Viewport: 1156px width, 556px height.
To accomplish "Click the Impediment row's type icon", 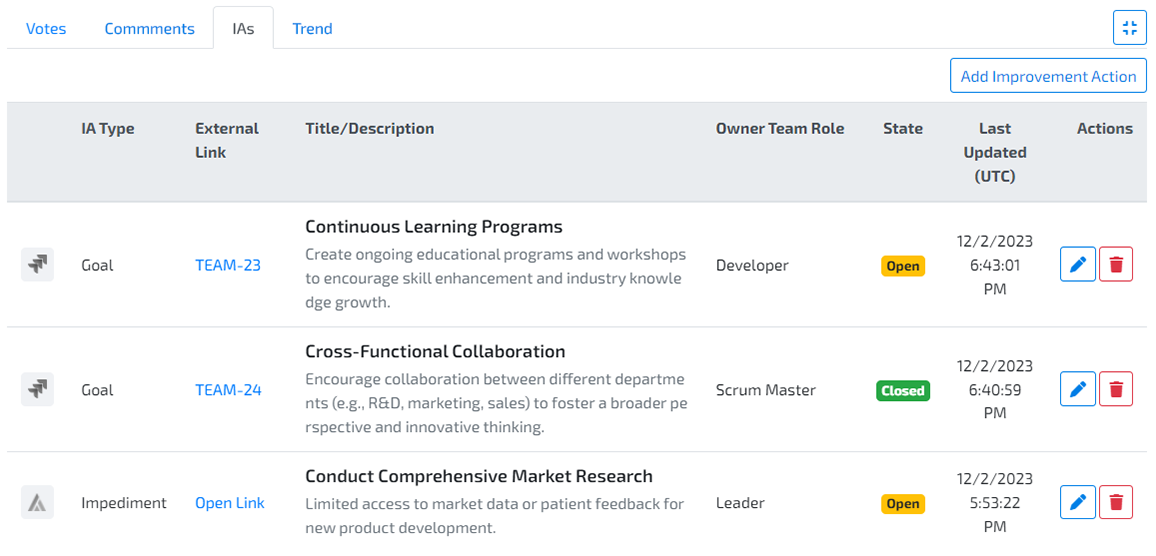I will (x=37, y=503).
